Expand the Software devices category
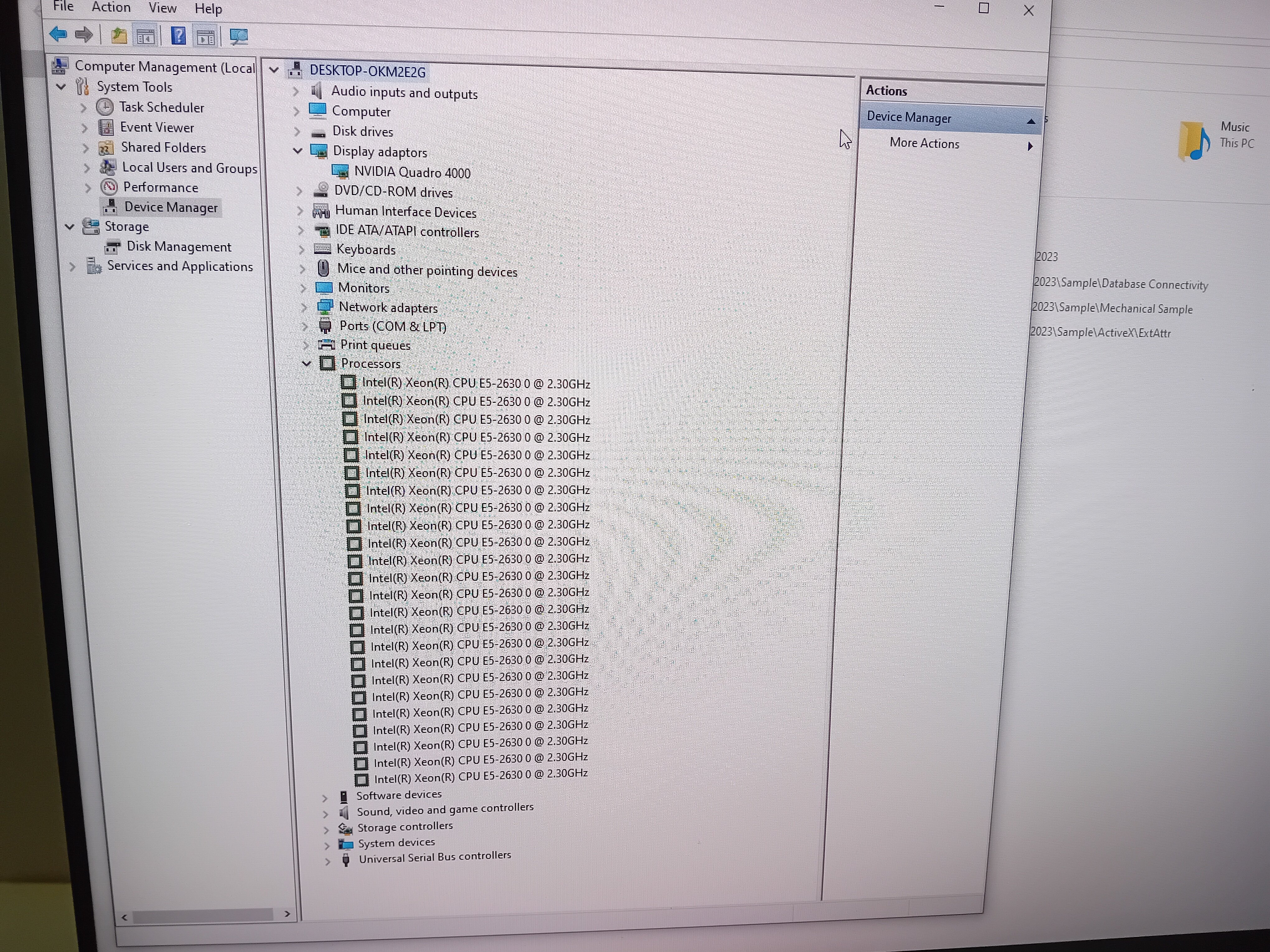1270x952 pixels. click(x=324, y=798)
